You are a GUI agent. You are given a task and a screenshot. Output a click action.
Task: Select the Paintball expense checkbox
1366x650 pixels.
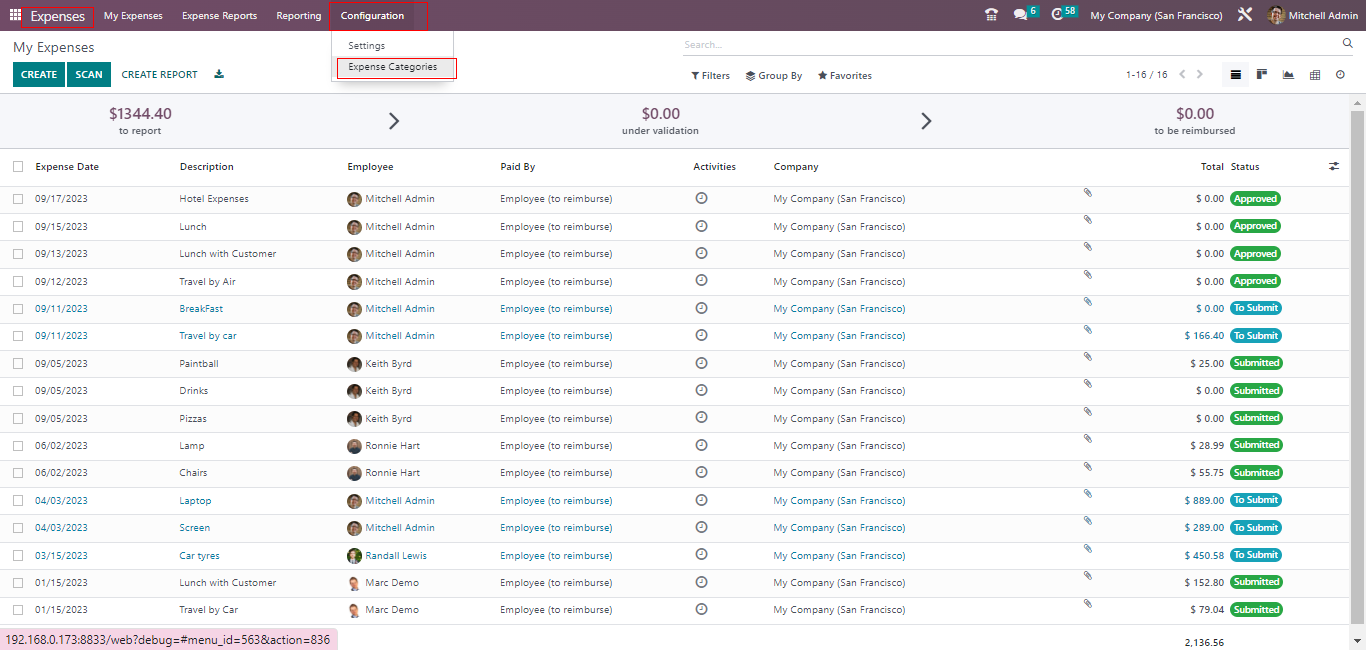tap(18, 364)
